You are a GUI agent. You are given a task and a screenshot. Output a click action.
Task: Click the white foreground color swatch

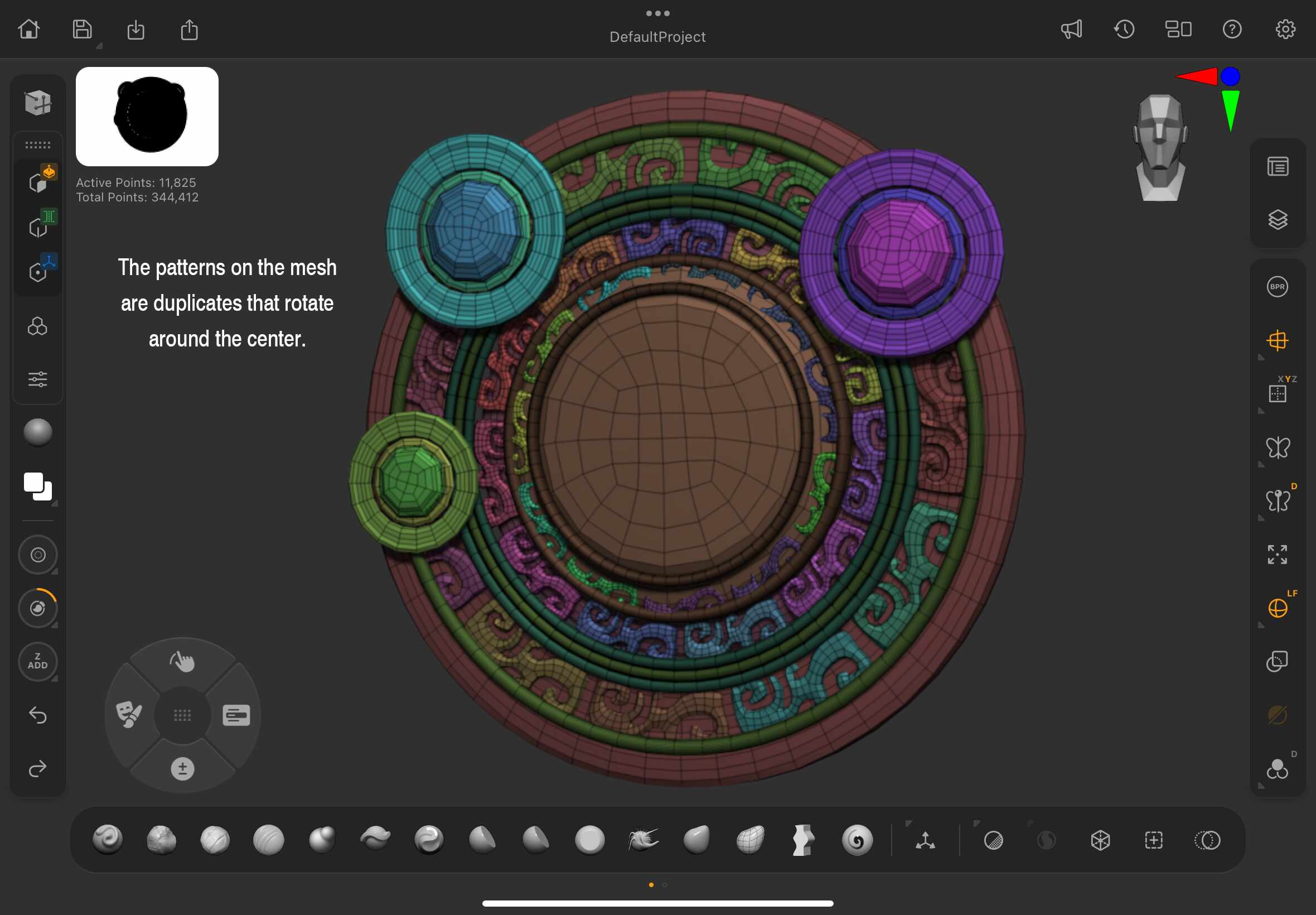pyautogui.click(x=35, y=483)
